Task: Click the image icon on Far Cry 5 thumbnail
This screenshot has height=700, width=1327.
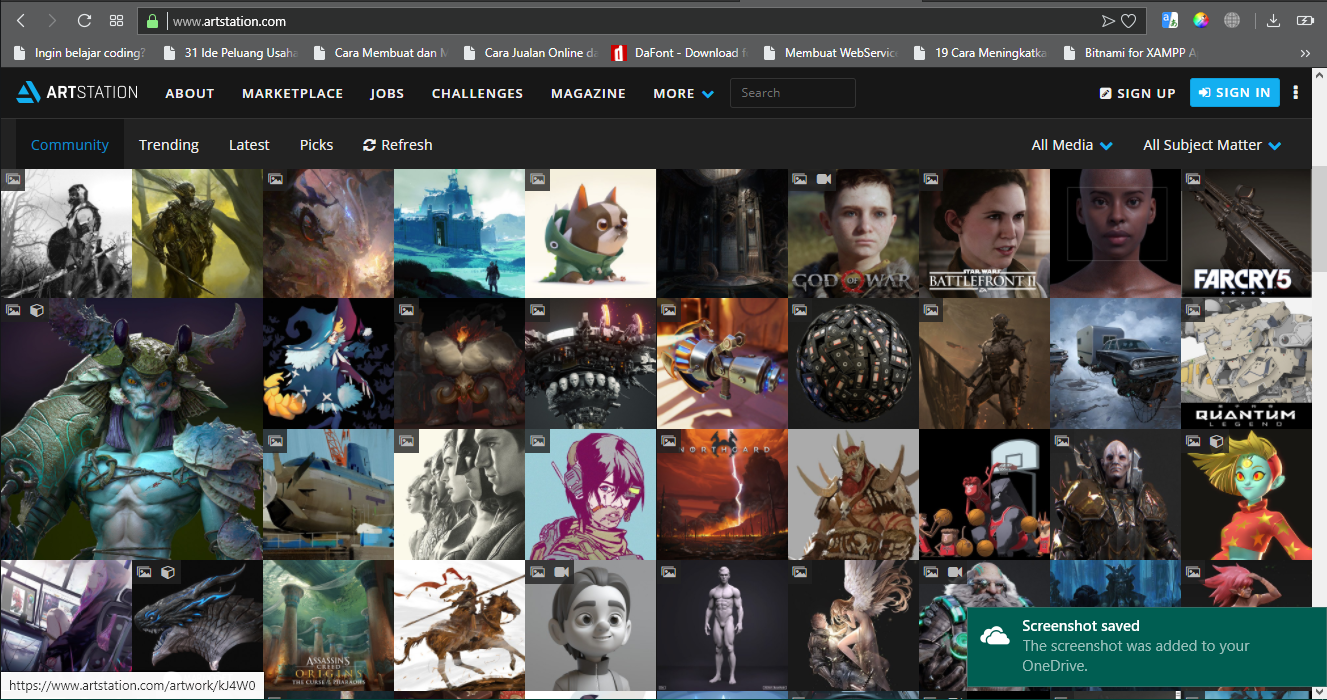Action: coord(1193,179)
